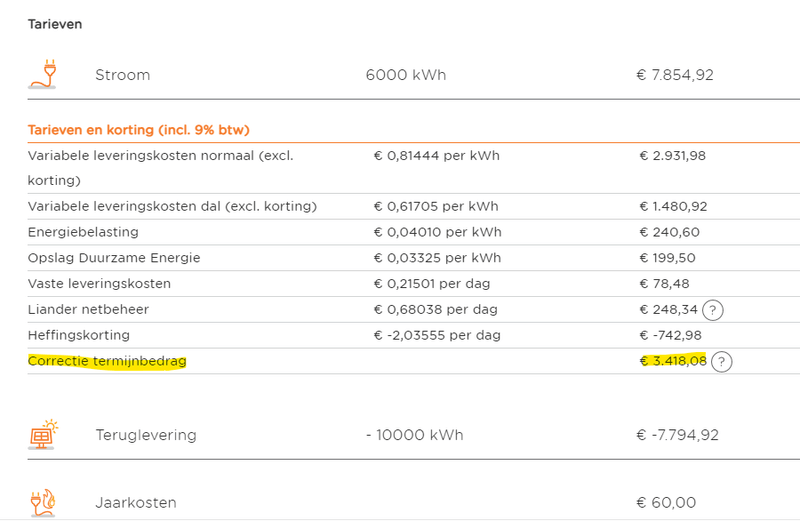Click the Tarieven title
This screenshot has width=800, height=521.
pos(55,24)
